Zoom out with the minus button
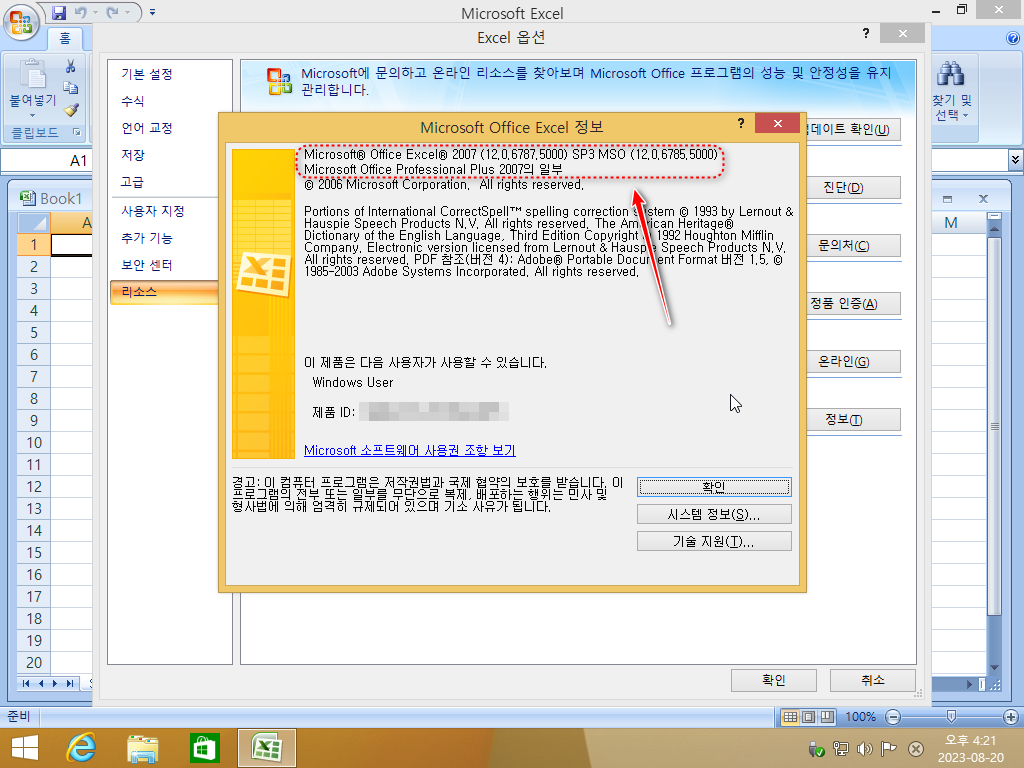 [893, 717]
